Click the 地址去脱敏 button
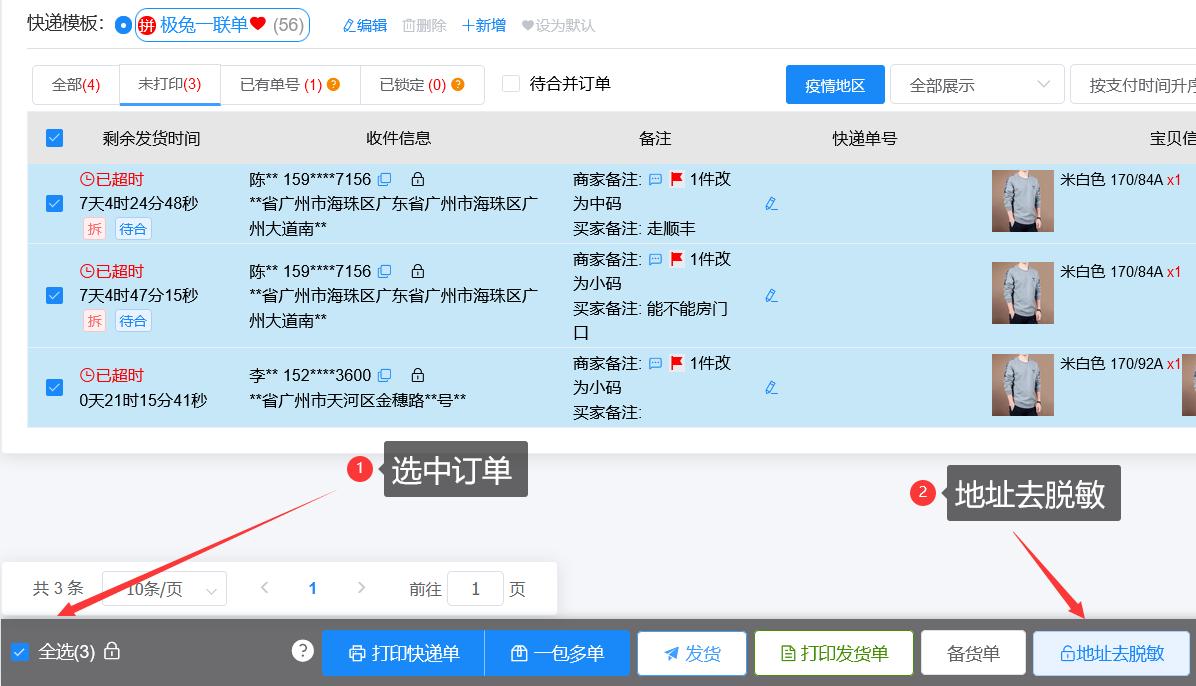This screenshot has width=1196, height=686. [x=1112, y=653]
